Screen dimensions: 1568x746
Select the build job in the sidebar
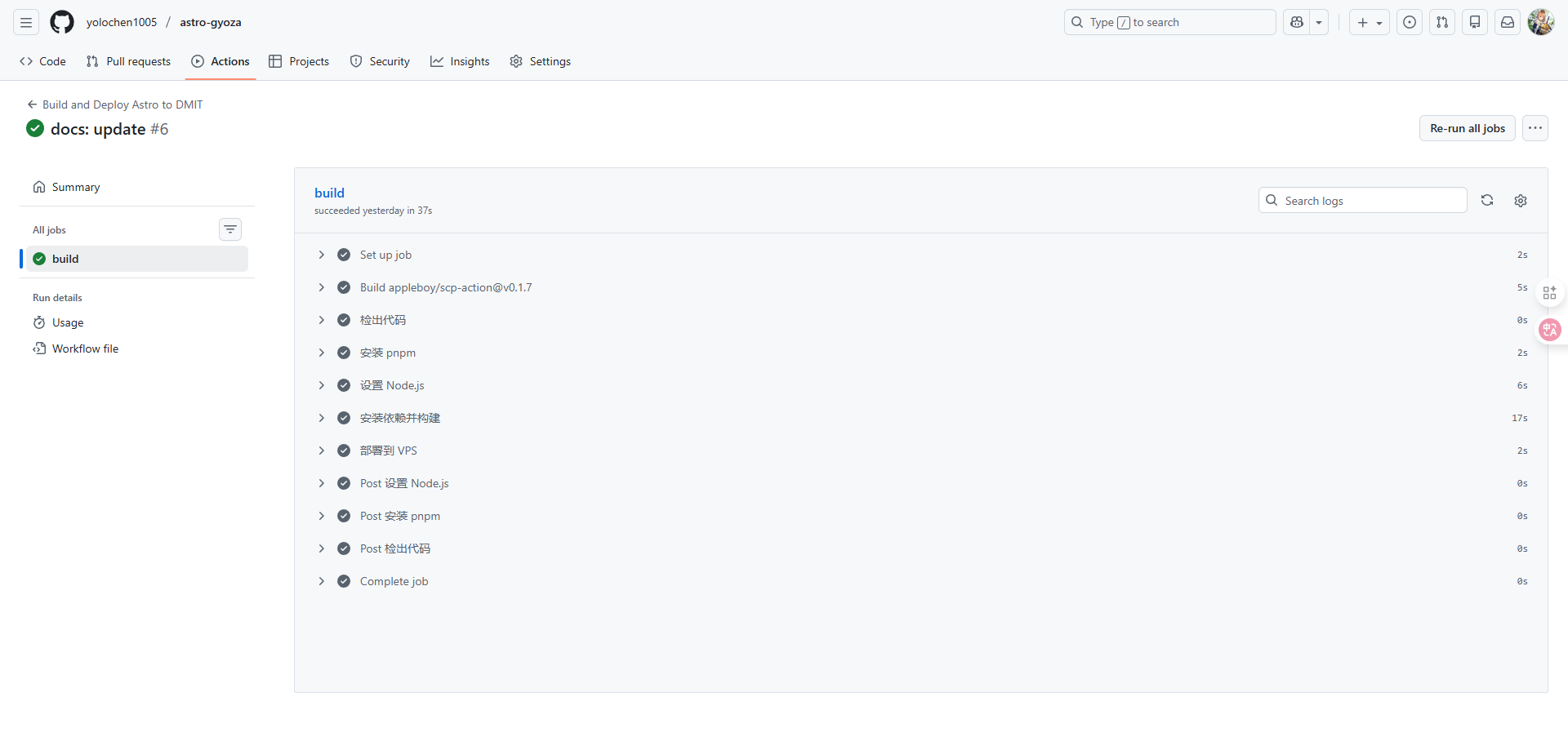(x=65, y=259)
